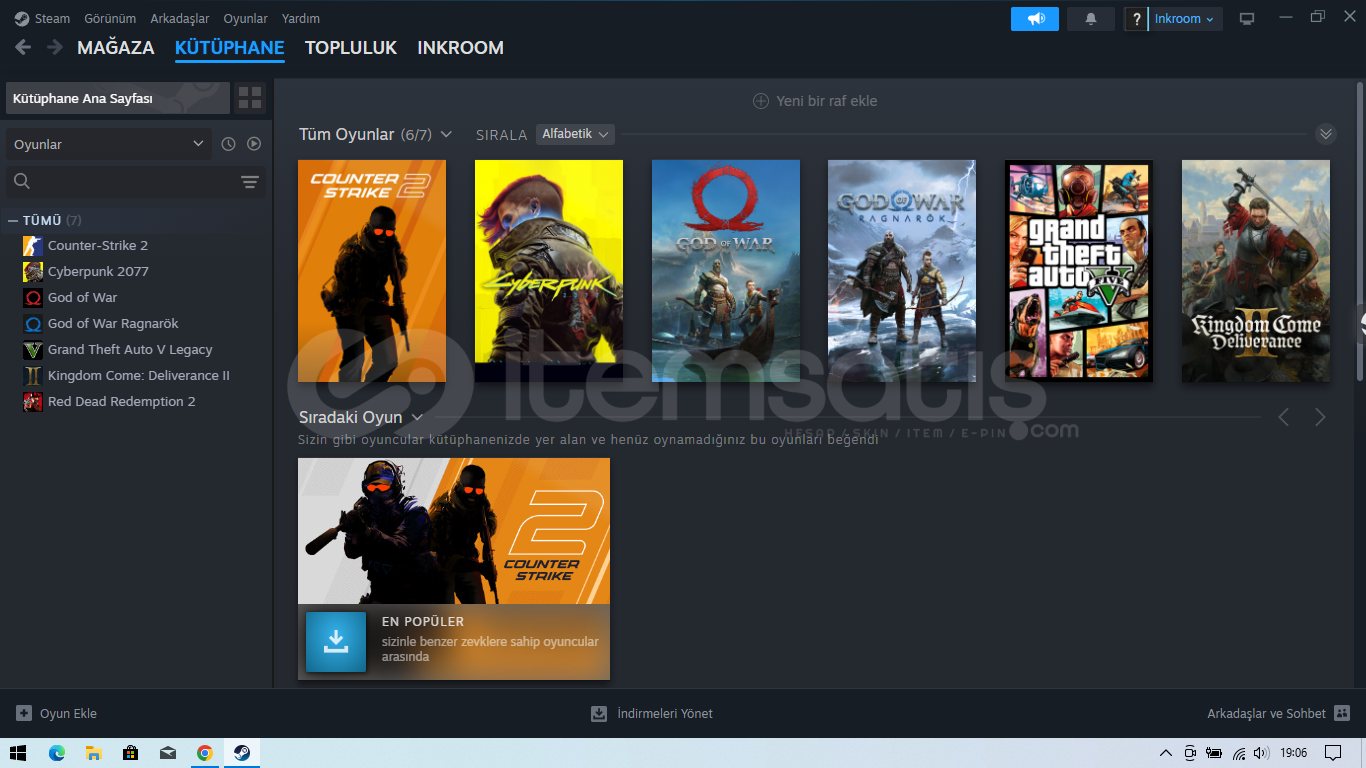This screenshot has height=768, width=1366.
Task: Open the announcements megaphone button
Action: (x=1035, y=18)
